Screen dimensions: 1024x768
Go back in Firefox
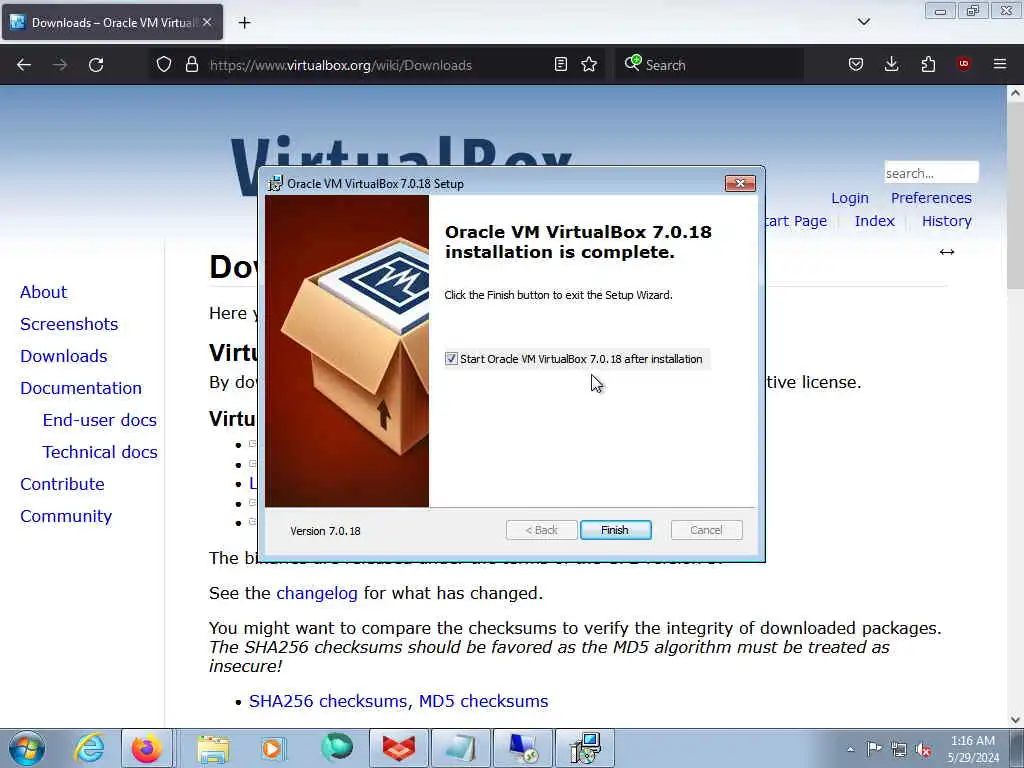click(x=24, y=65)
